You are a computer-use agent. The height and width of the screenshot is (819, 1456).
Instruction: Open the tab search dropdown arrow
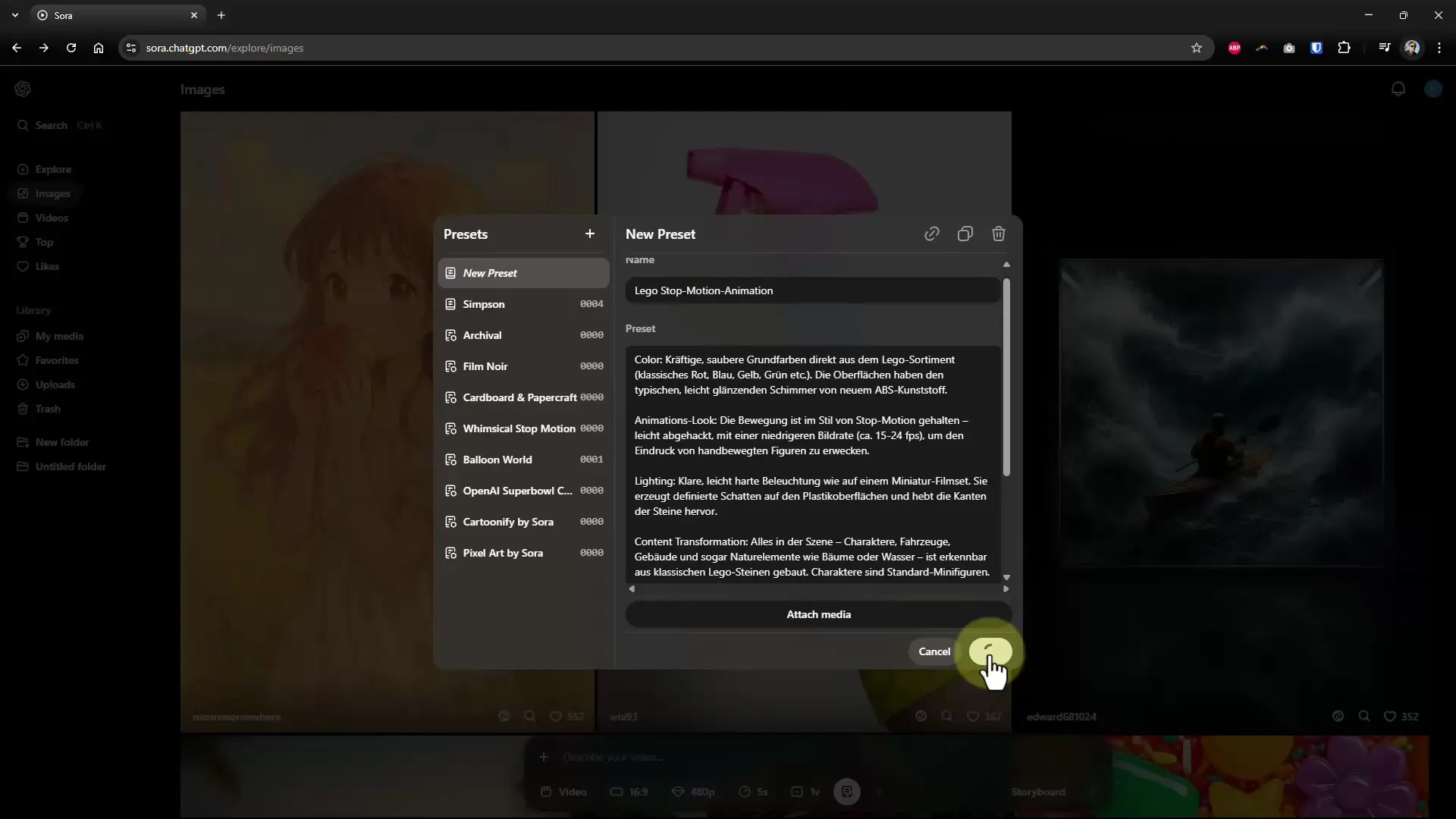point(15,15)
